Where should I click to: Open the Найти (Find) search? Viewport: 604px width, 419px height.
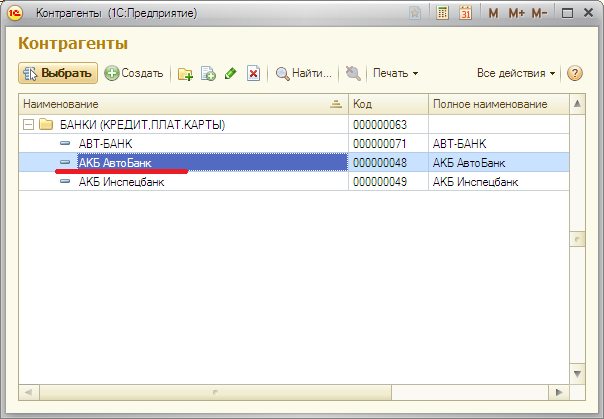click(304, 73)
